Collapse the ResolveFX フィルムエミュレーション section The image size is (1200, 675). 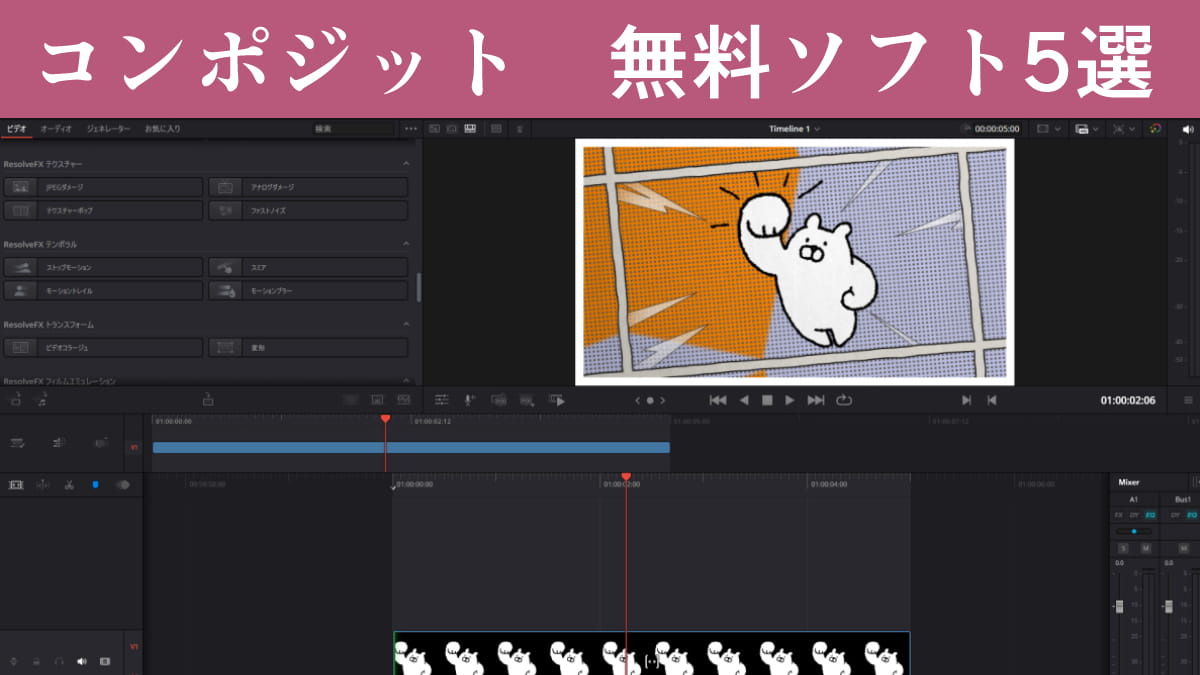(406, 381)
